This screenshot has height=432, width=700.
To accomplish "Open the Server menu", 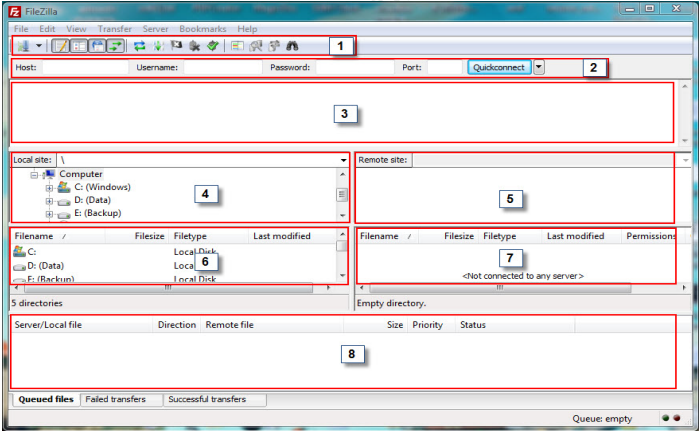I will (155, 29).
